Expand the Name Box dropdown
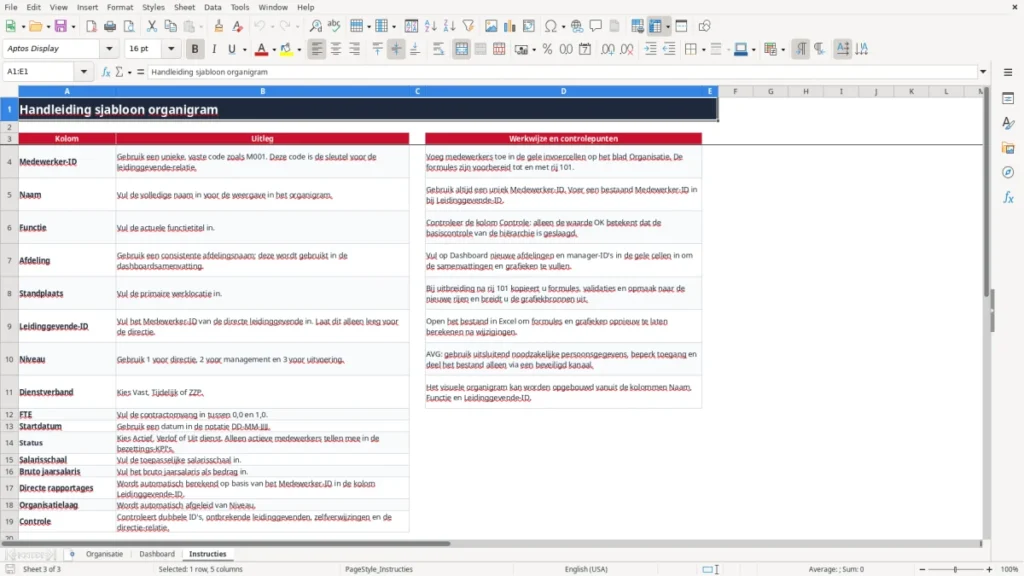Viewport: 1024px width, 576px height. click(84, 72)
